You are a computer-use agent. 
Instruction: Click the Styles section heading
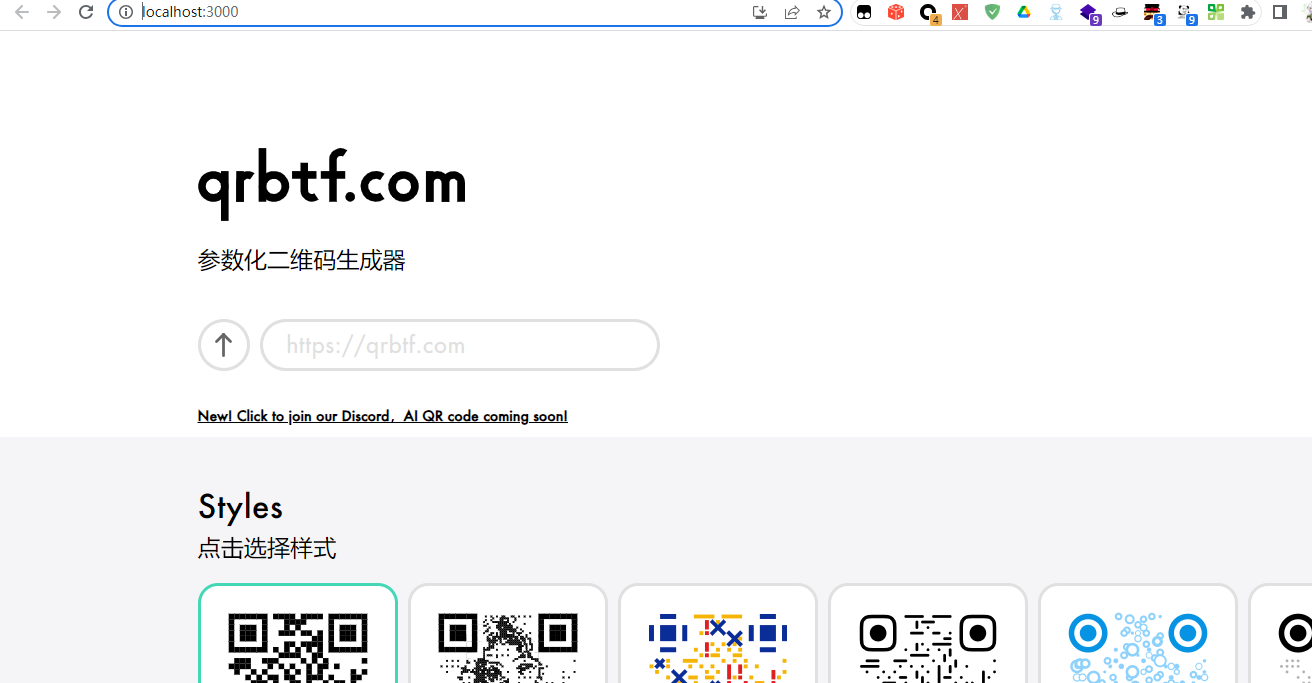240,507
